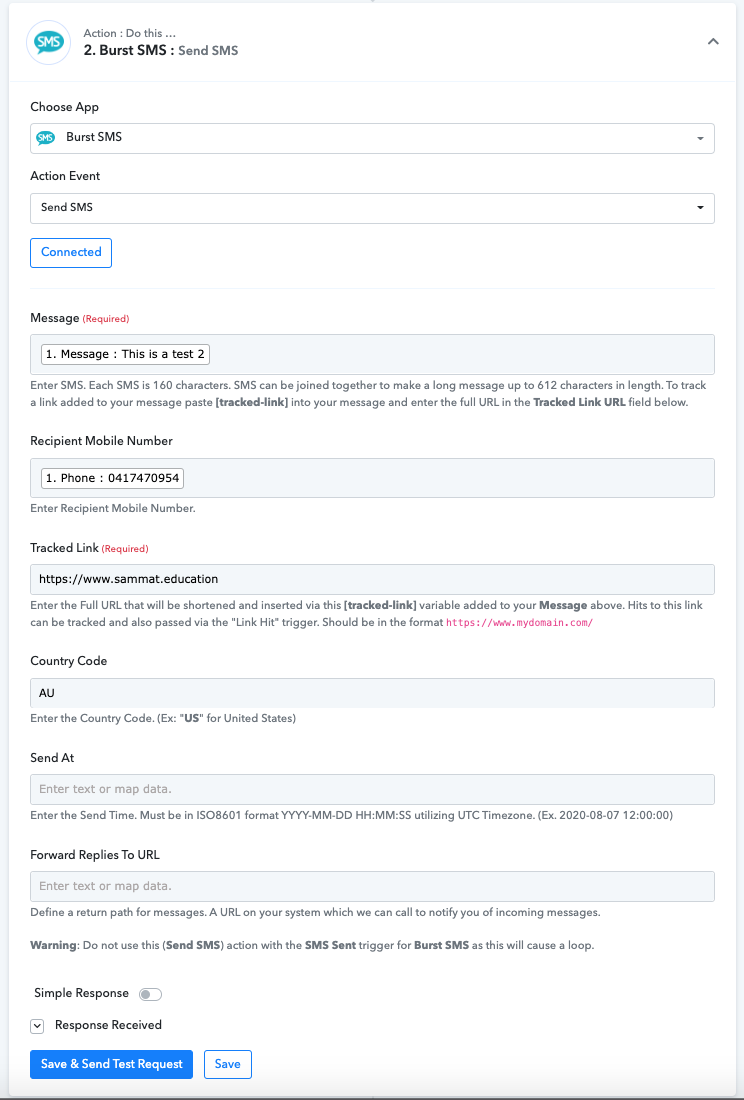Click the Burst SMS logo in header
This screenshot has width=744, height=1100.
coord(48,42)
